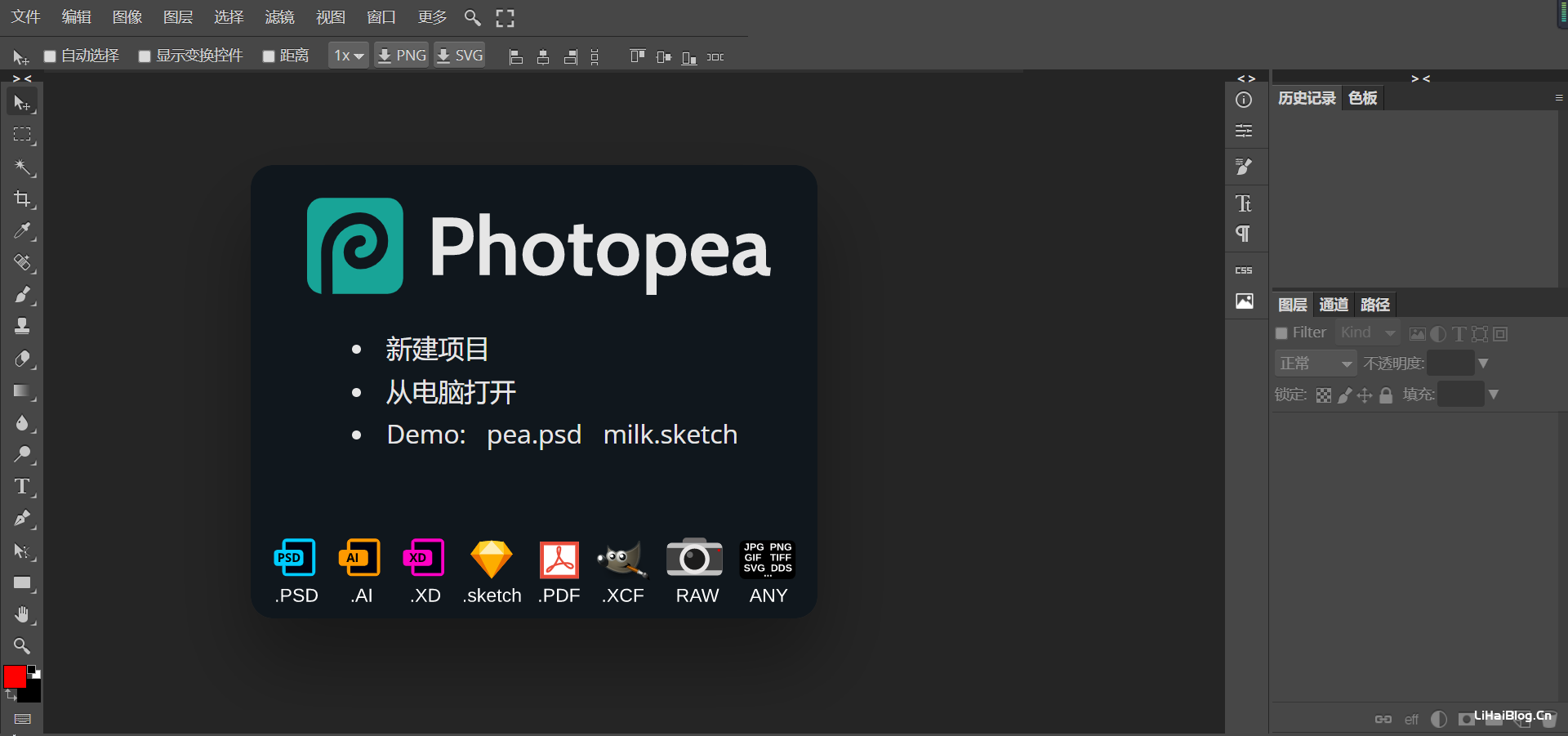Screen dimensions: 1568x736
Task: Select the Blur tool
Action: tap(22, 423)
